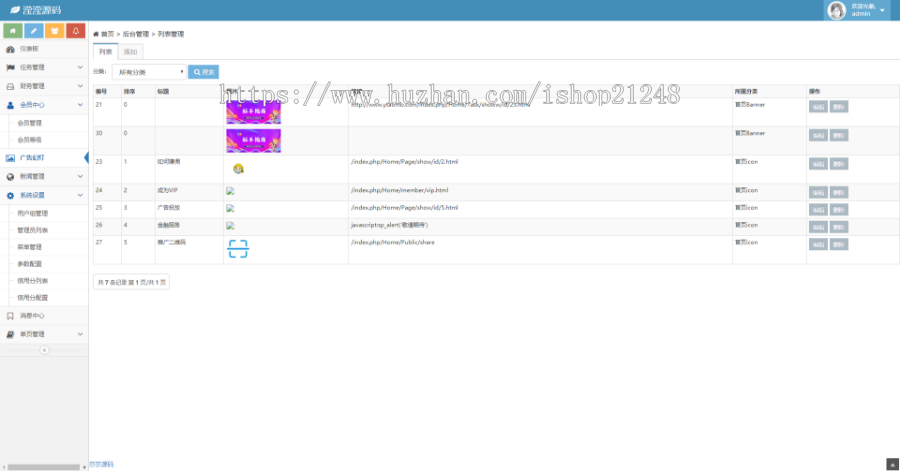Click the delete button in row 30
Image resolution: width=900 pixels, height=472 pixels.
click(839, 136)
